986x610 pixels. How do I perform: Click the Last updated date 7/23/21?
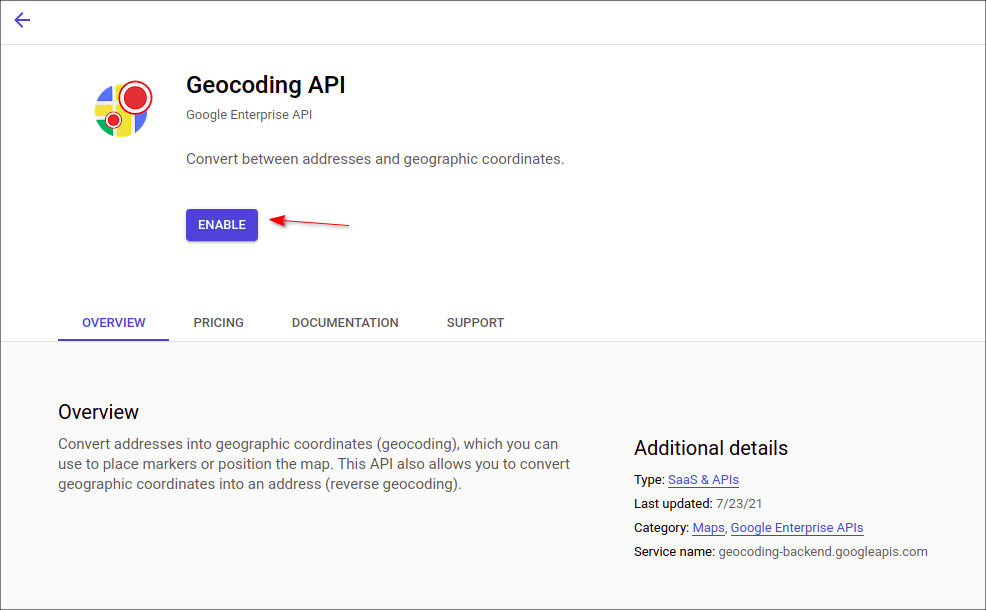(739, 504)
